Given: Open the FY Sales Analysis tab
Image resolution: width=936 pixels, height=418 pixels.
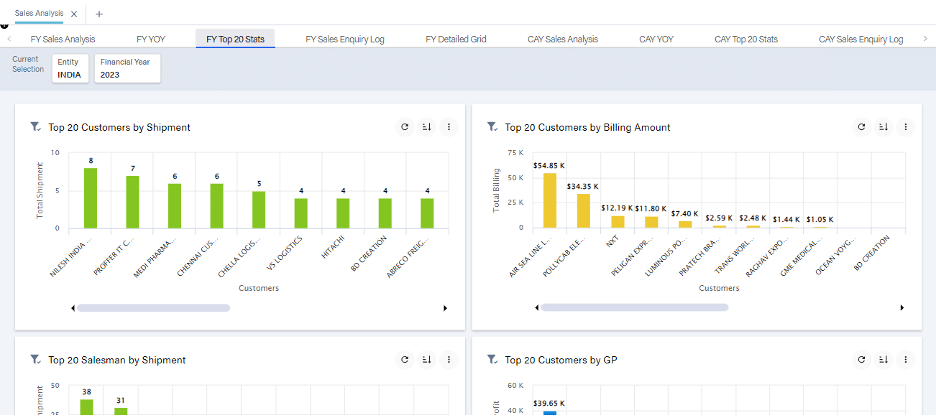Looking at the screenshot, I should tap(63, 39).
